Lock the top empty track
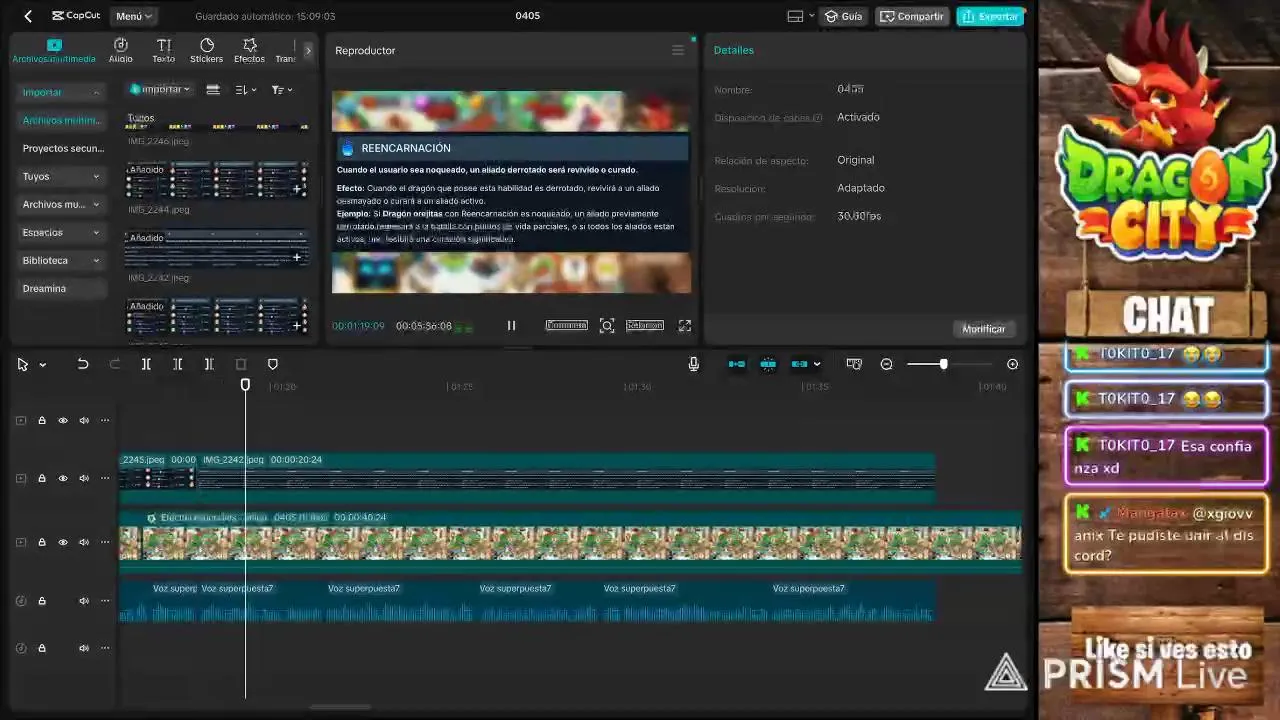 pos(42,421)
